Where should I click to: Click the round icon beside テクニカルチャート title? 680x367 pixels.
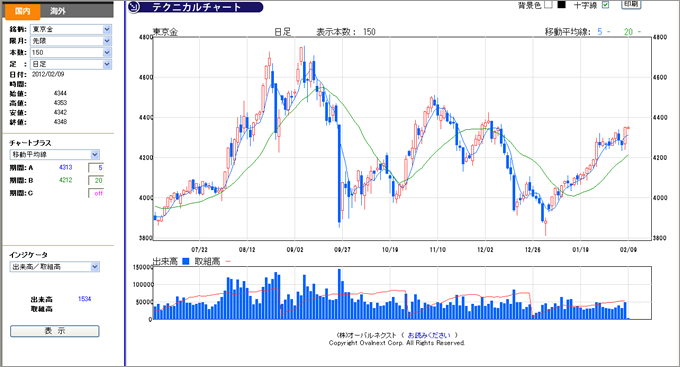click(134, 7)
